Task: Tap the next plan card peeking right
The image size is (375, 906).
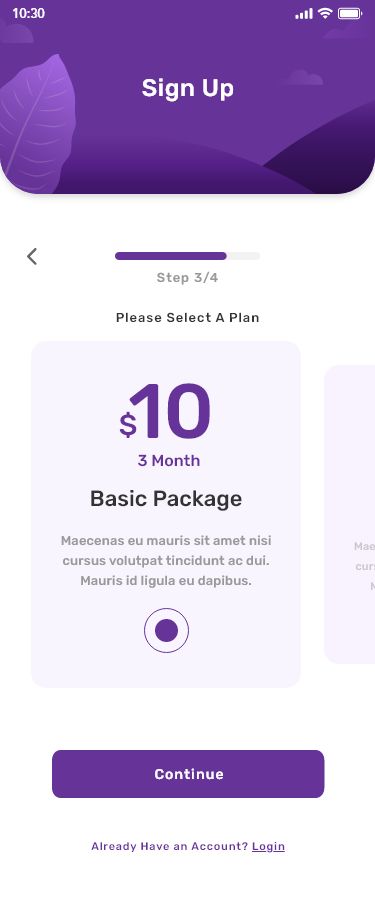Action: point(350,514)
